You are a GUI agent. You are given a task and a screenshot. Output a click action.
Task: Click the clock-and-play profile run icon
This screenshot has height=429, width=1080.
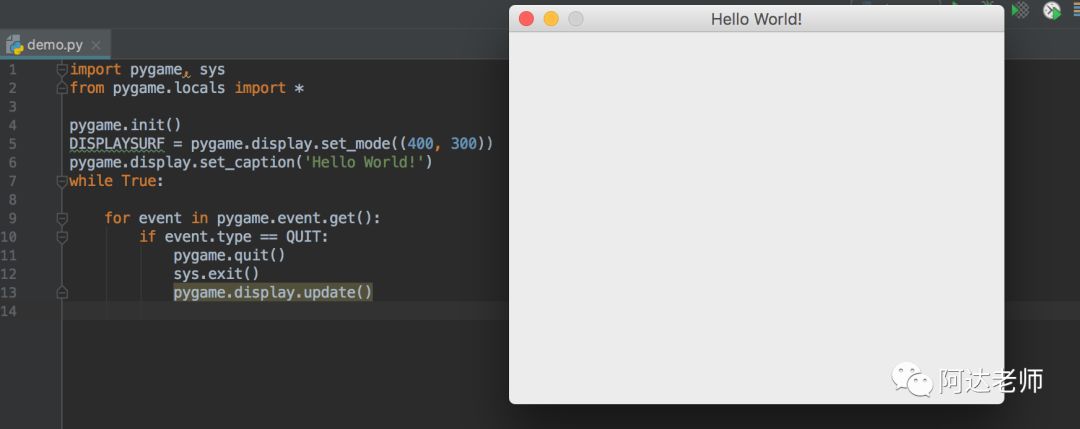coord(1052,10)
